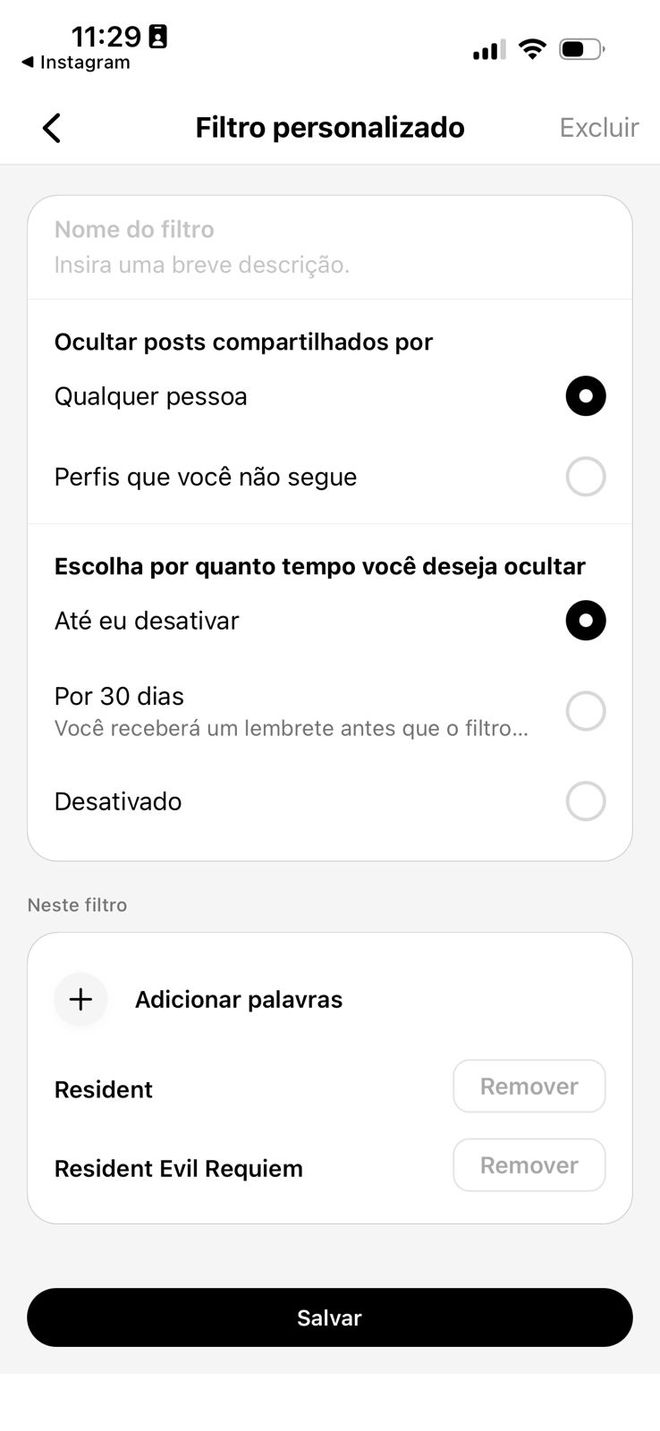660x1431 pixels.
Task: Tap the "Adicionar palavras" label
Action: [x=239, y=999]
